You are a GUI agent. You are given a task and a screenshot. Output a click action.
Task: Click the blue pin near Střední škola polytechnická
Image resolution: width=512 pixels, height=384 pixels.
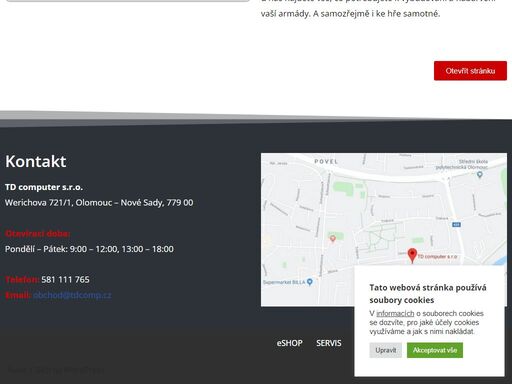[x=480, y=174]
